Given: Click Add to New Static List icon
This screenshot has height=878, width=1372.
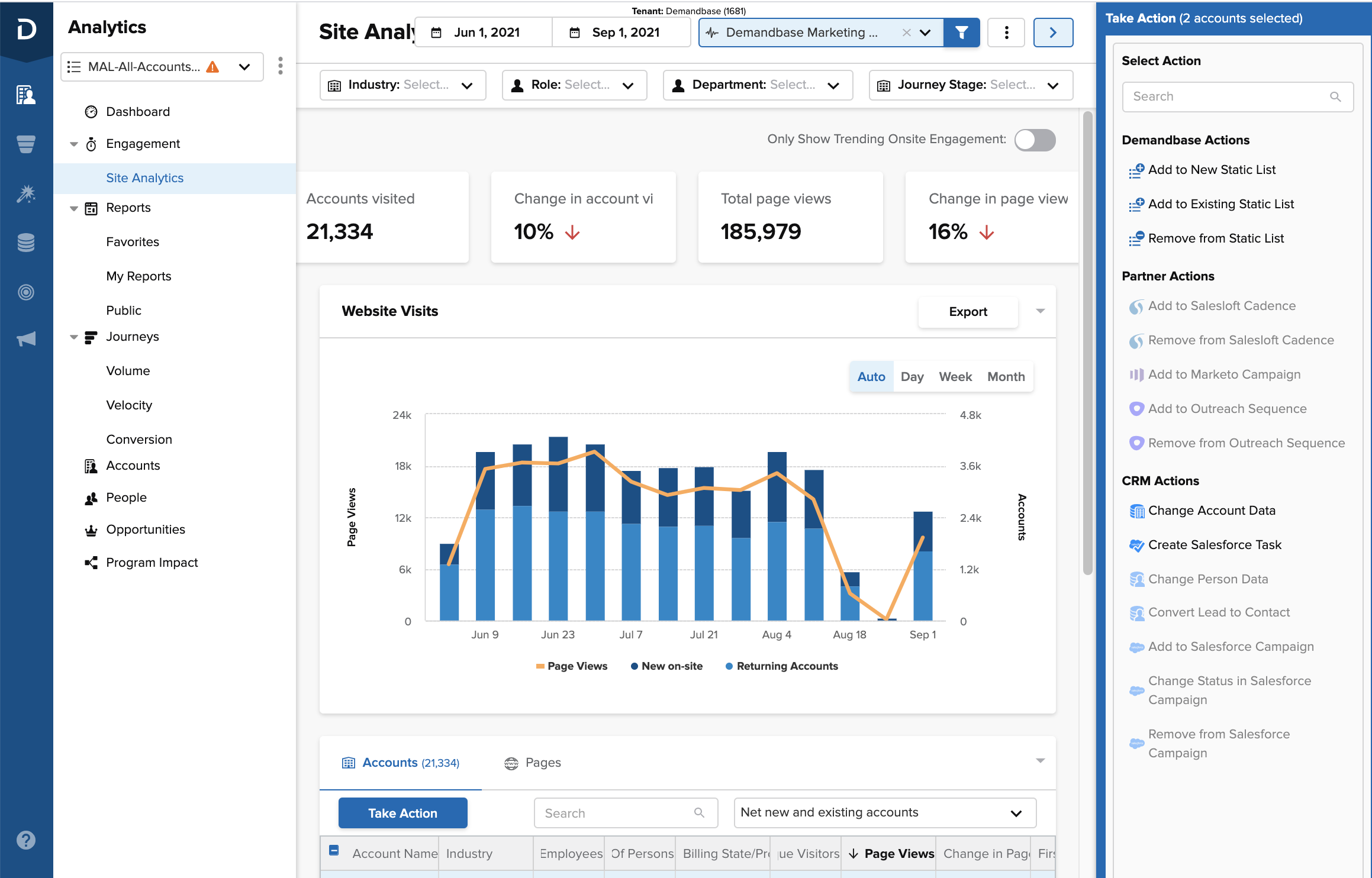Looking at the screenshot, I should (1136, 170).
